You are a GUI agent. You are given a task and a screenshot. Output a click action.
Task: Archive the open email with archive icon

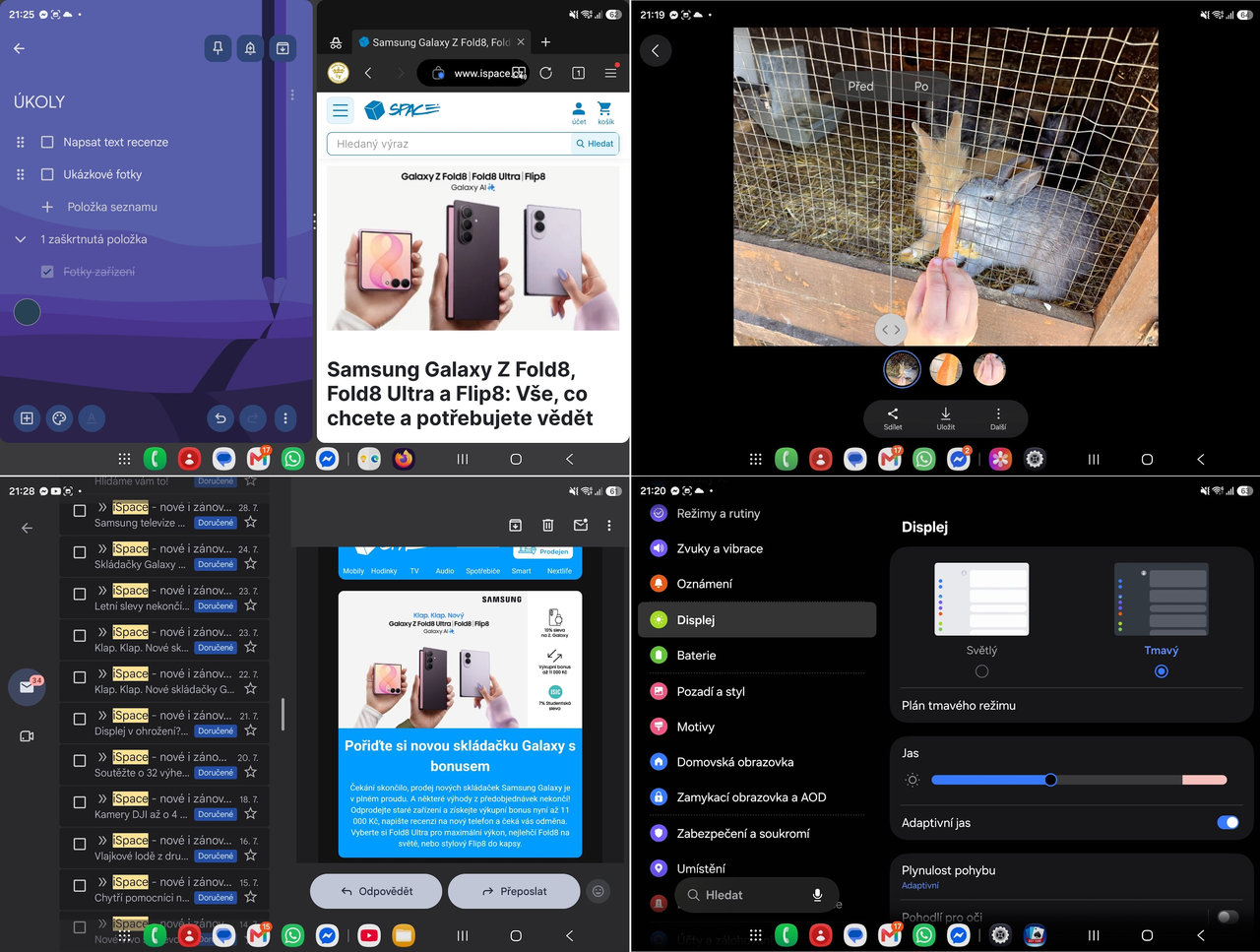click(515, 526)
